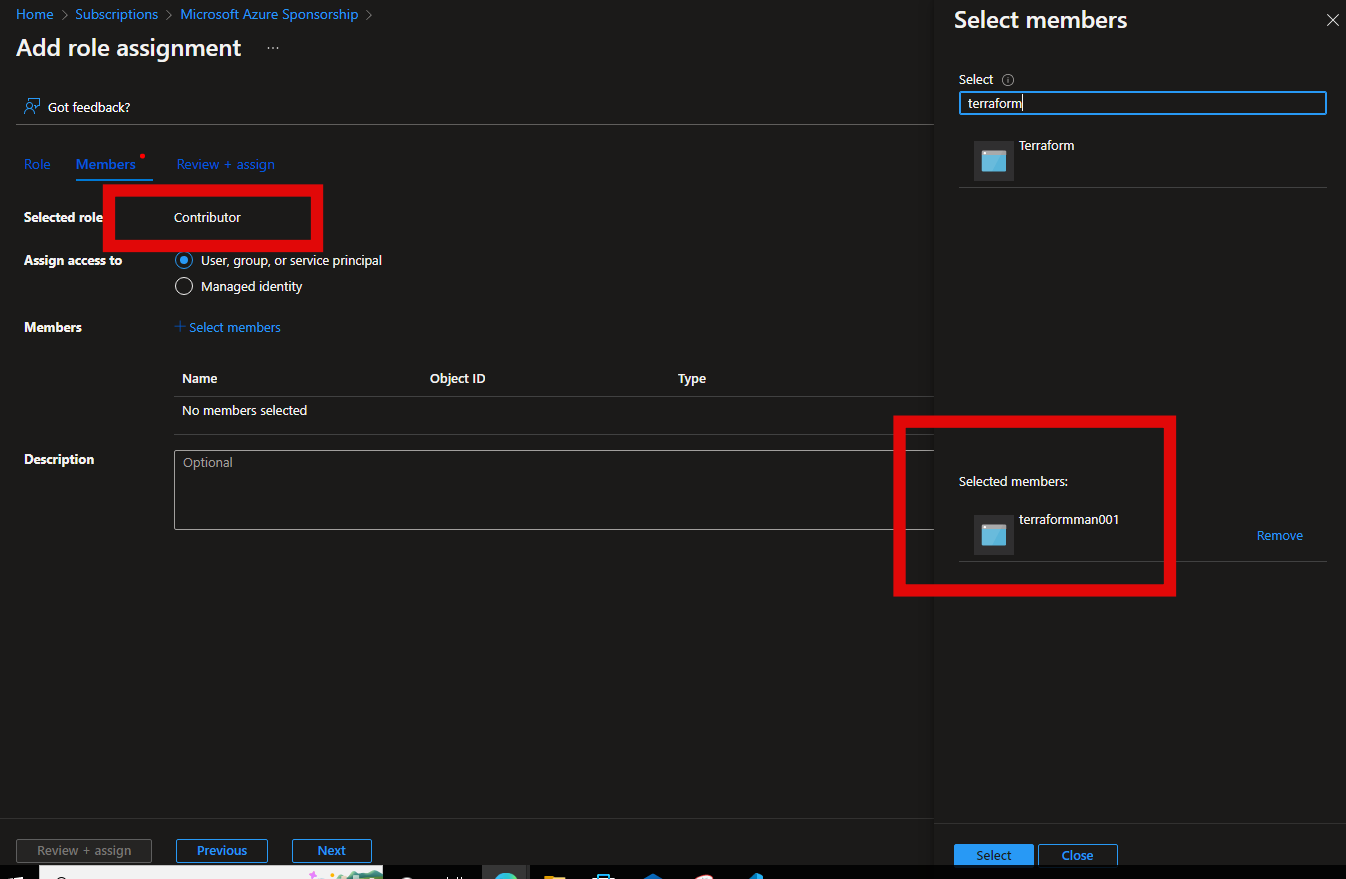
Task: Click the Assign access to label
Action: (x=73, y=261)
